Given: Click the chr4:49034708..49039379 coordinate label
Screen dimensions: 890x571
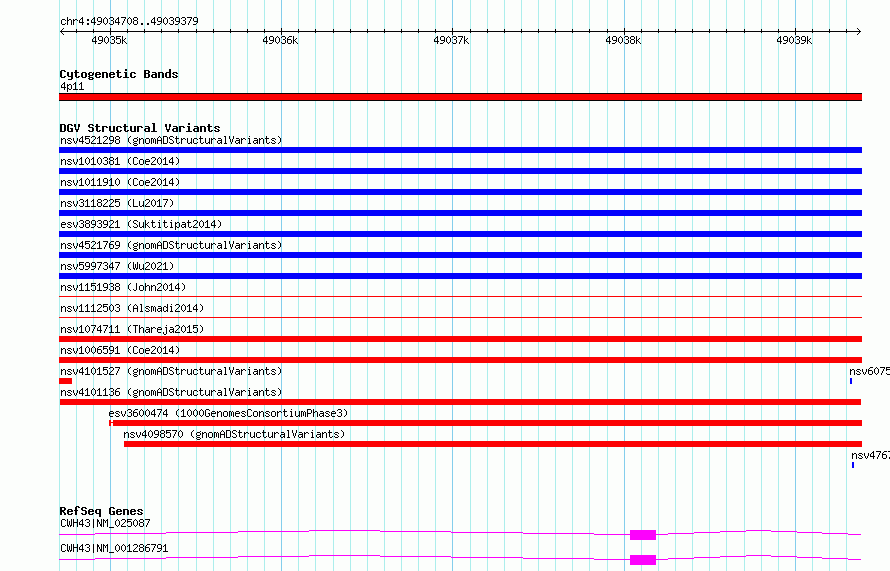Looking at the screenshot, I should tap(129, 21).
